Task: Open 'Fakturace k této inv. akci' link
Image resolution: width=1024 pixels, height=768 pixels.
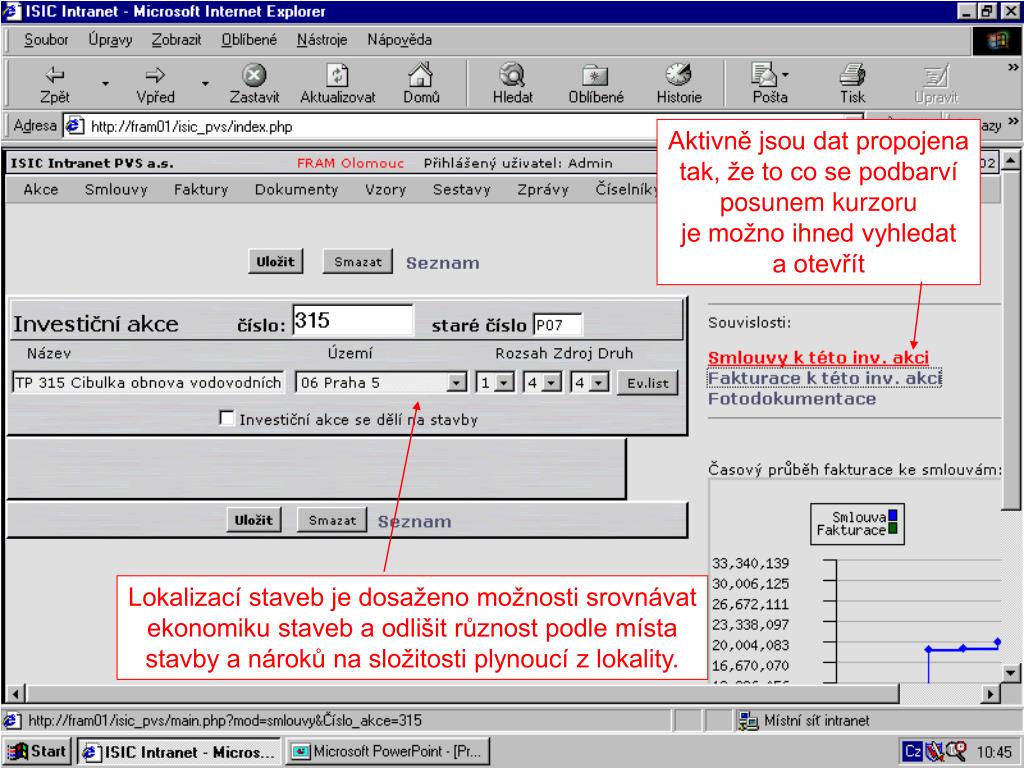Action: [824, 378]
